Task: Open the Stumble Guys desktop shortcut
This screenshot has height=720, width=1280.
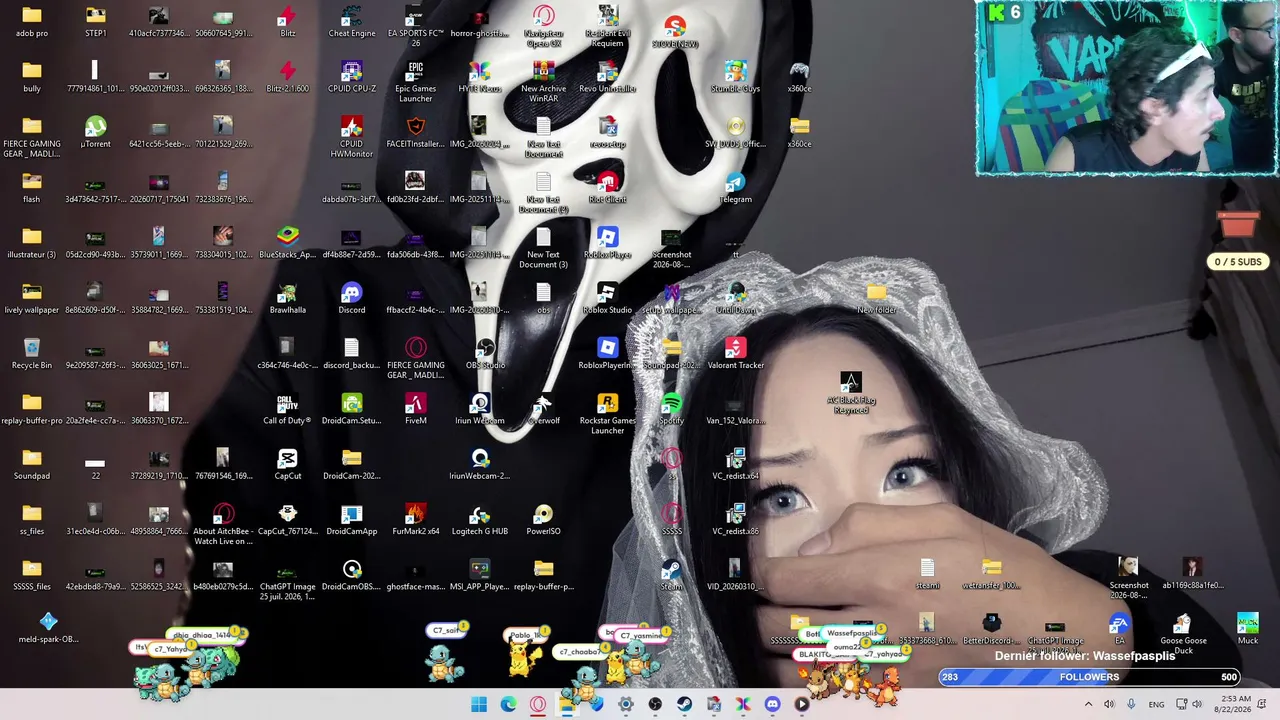Action: click(x=736, y=77)
